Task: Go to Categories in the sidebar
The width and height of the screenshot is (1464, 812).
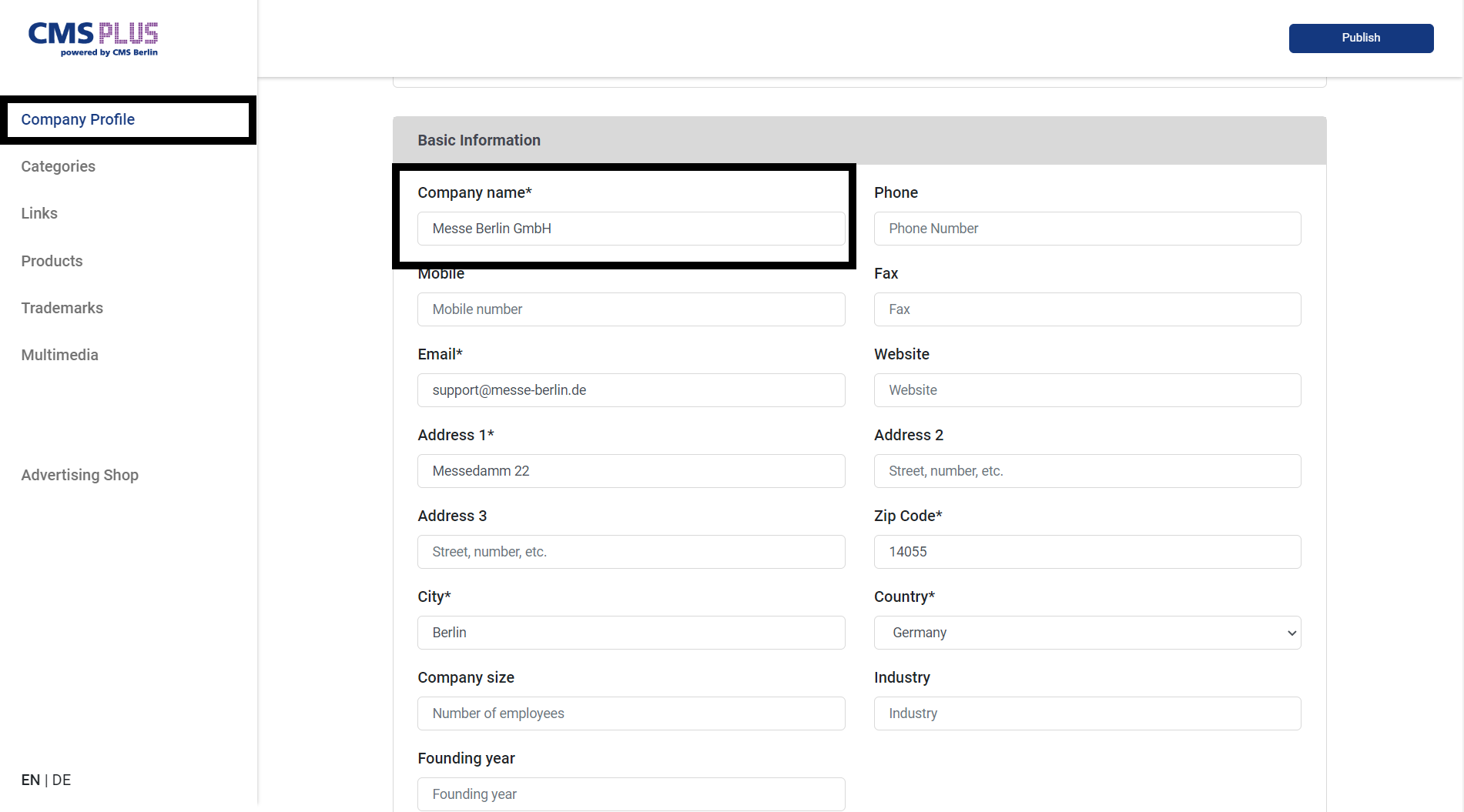Action: [58, 166]
